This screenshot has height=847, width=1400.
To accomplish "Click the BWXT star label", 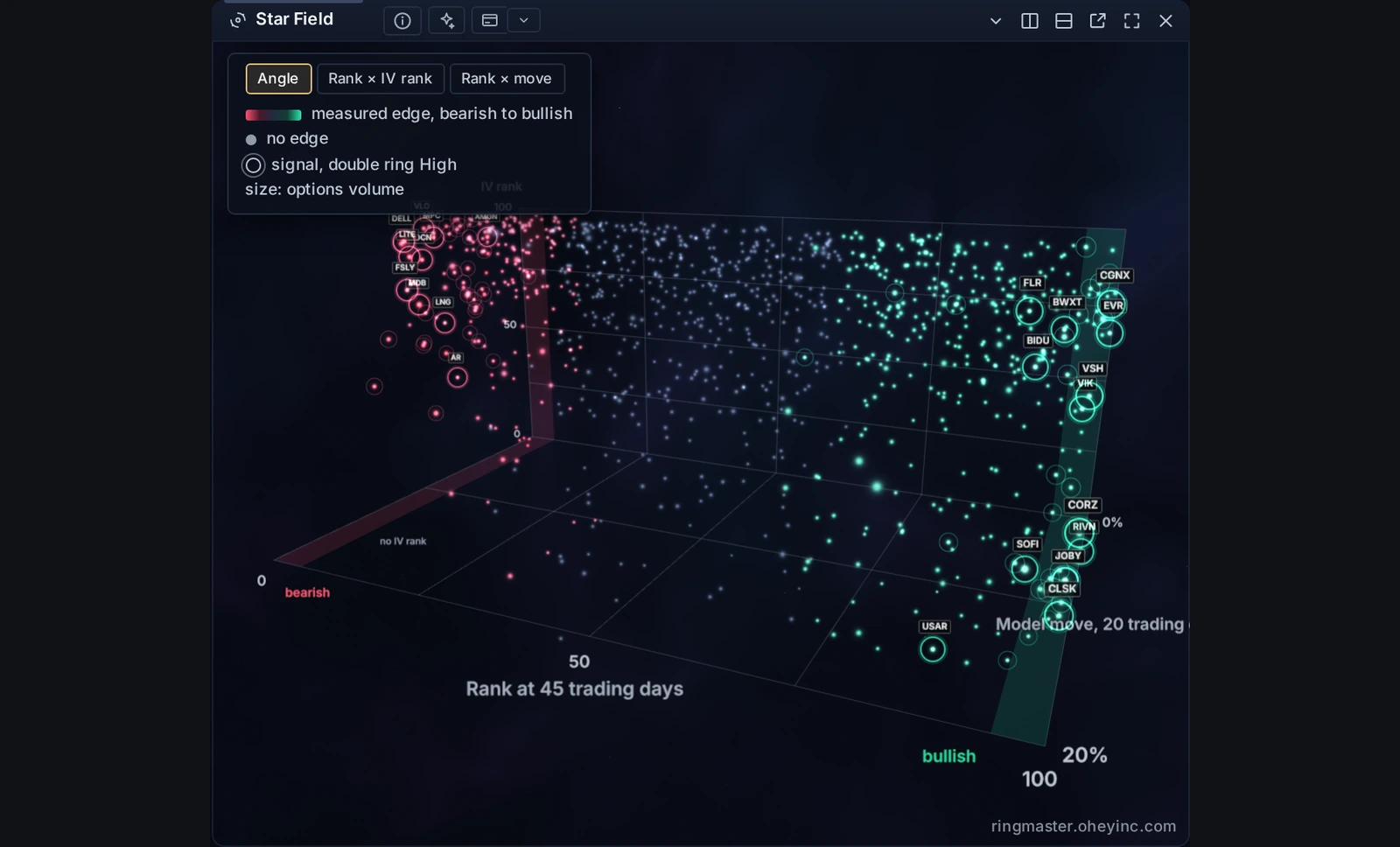I will [x=1067, y=302].
